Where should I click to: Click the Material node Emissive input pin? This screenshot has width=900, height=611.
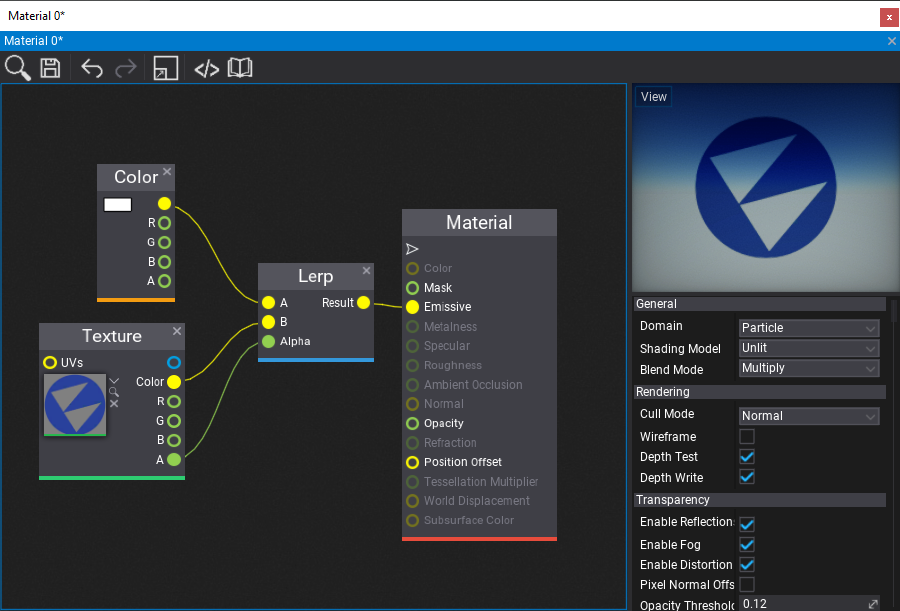[412, 307]
